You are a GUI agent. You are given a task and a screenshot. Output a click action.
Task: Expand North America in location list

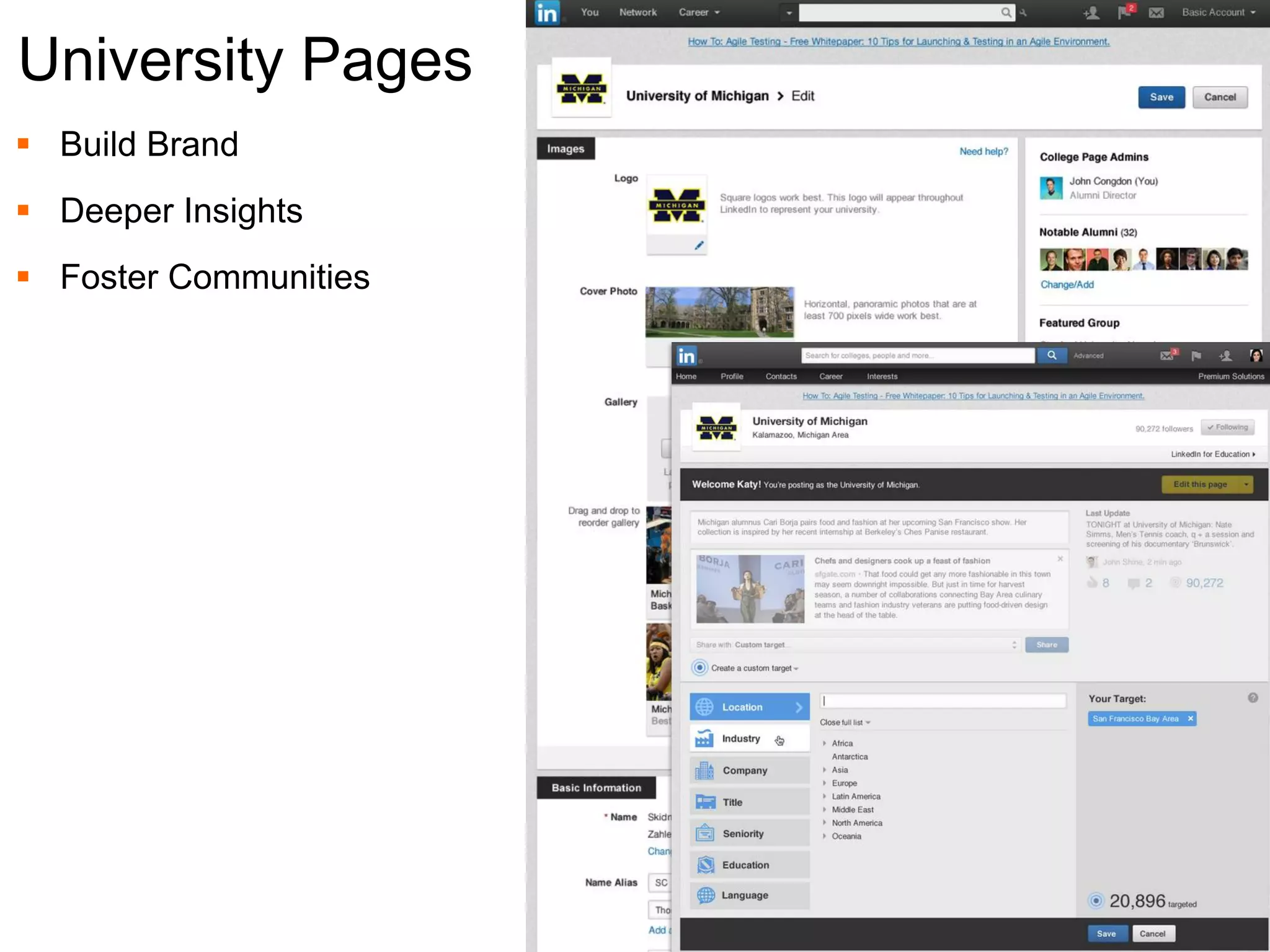click(825, 822)
